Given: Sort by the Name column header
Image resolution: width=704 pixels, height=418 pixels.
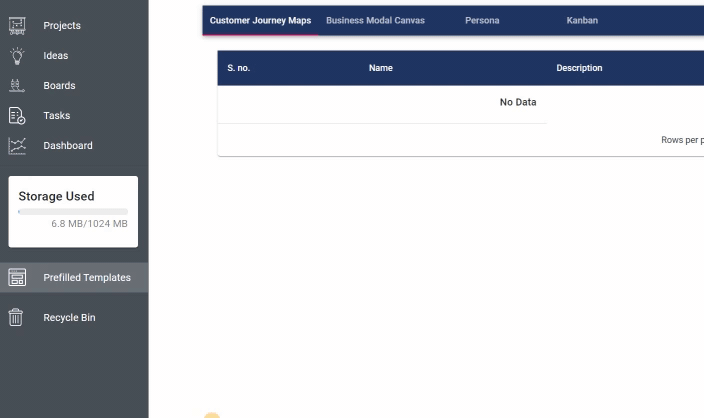Looking at the screenshot, I should coord(381,68).
